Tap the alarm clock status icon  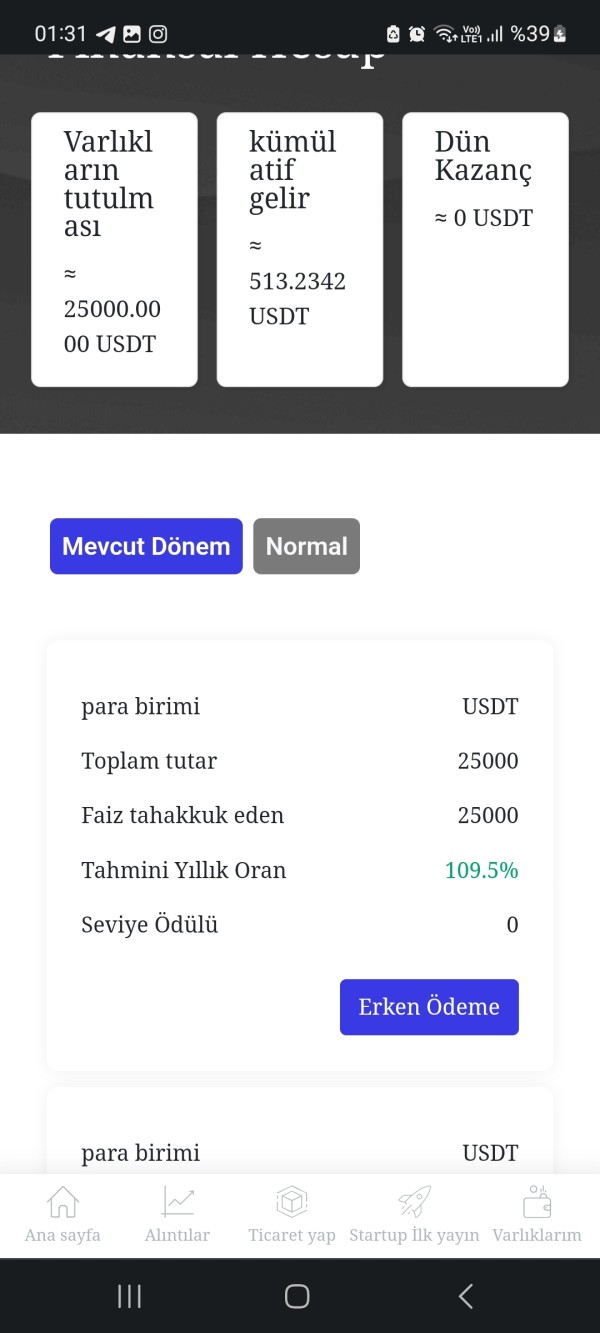(417, 34)
